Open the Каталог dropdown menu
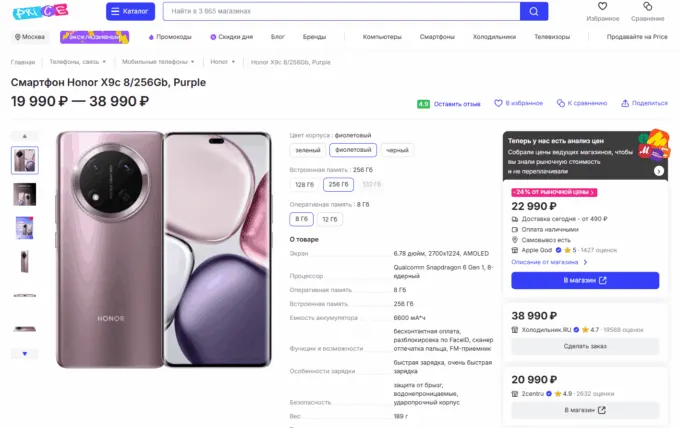The height and width of the screenshot is (428, 680). 130,11
